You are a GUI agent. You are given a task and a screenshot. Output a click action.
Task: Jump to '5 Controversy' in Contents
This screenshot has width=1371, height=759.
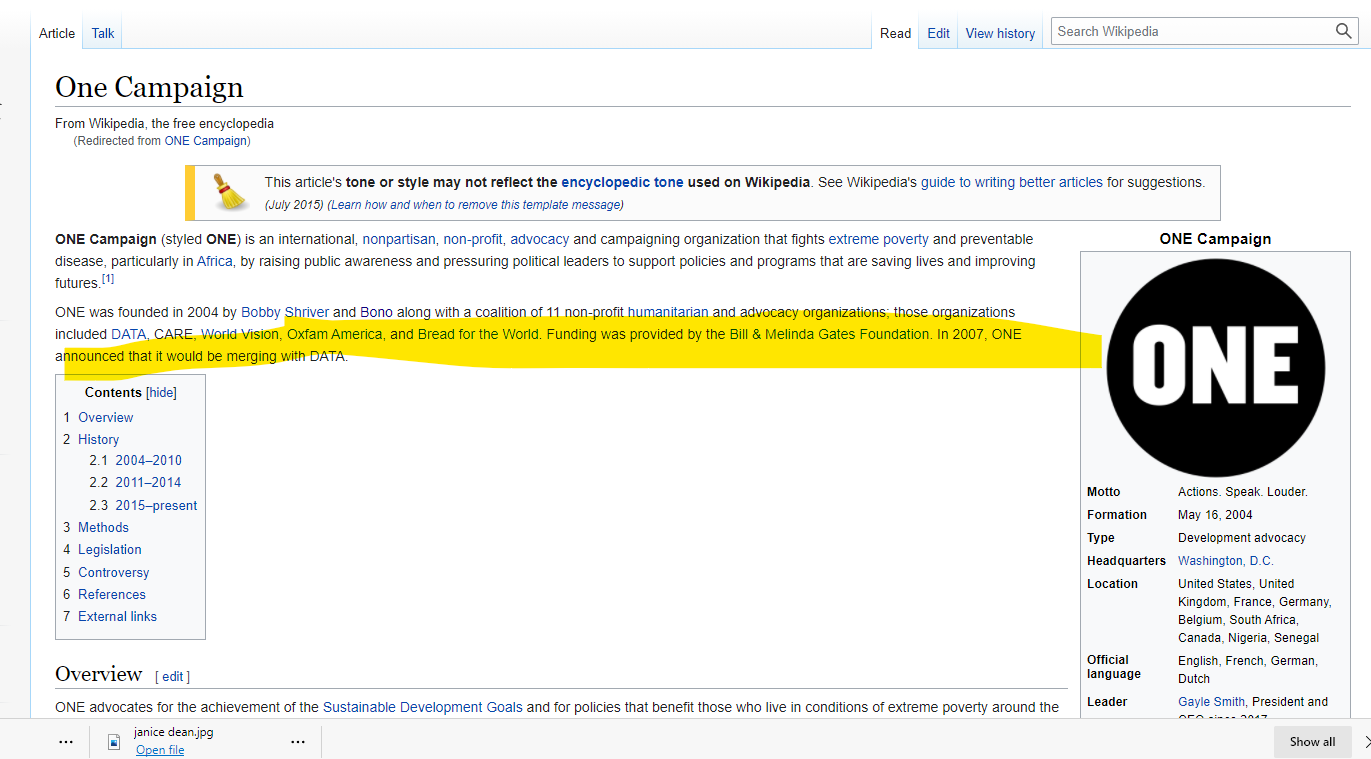click(x=106, y=572)
